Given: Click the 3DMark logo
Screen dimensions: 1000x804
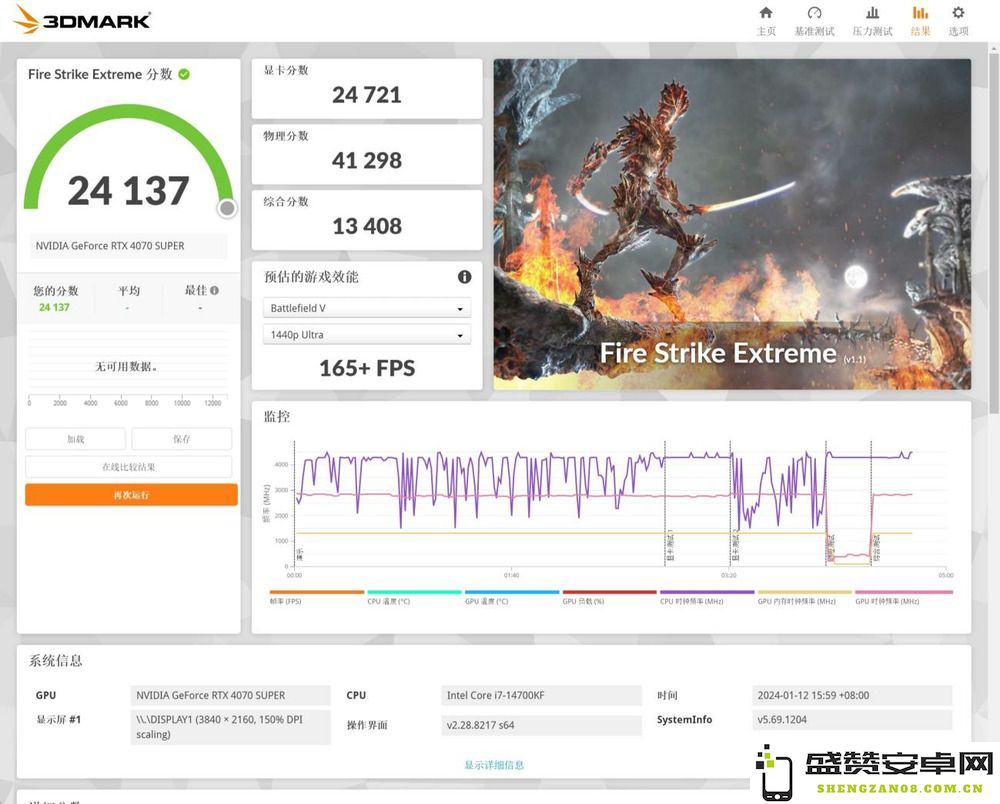Looking at the screenshot, I should tap(82, 20).
